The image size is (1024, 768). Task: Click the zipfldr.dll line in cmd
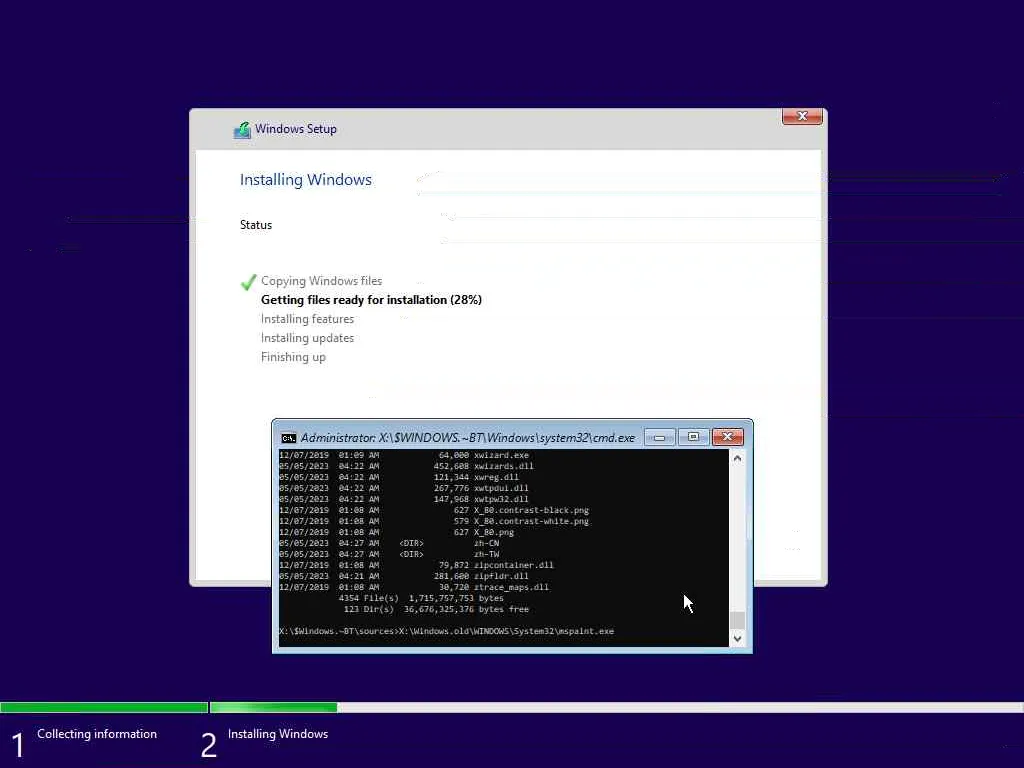[x=404, y=577]
